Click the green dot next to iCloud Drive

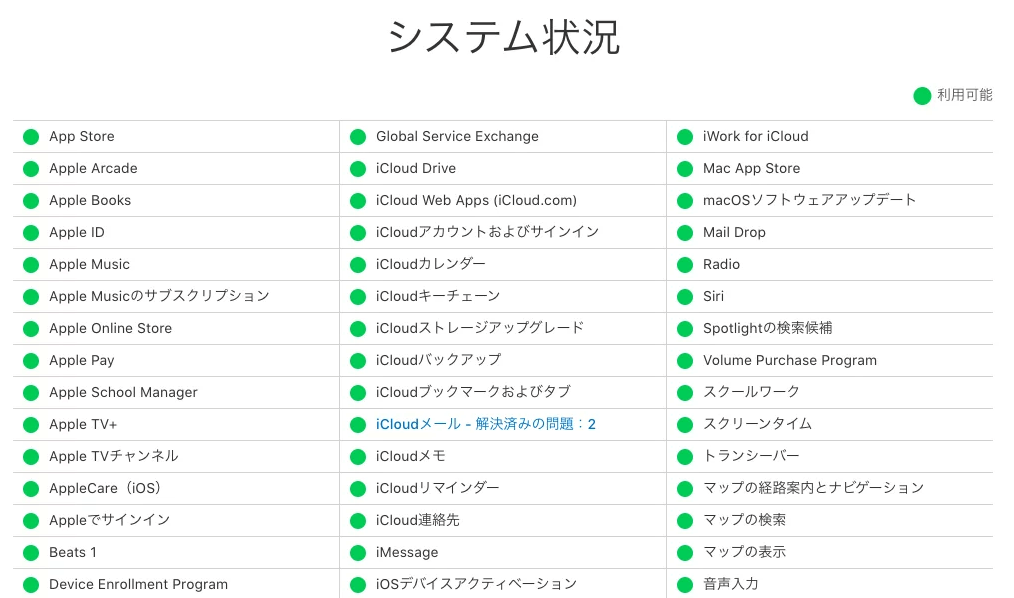point(358,169)
